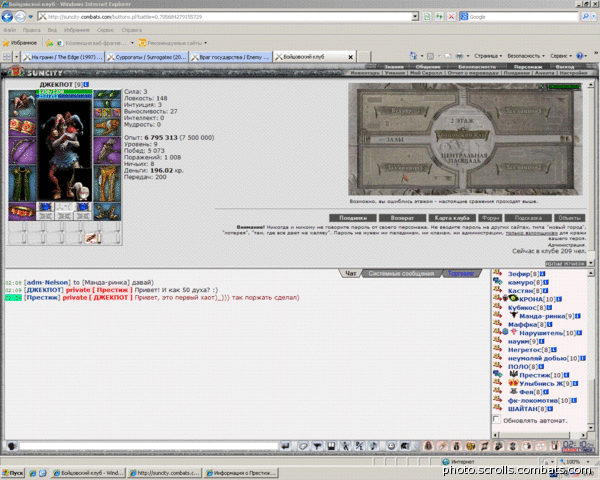Viewport: 600px width, 480px height.
Task: Open the Настройки link in game menu
Action: [x=573, y=73]
